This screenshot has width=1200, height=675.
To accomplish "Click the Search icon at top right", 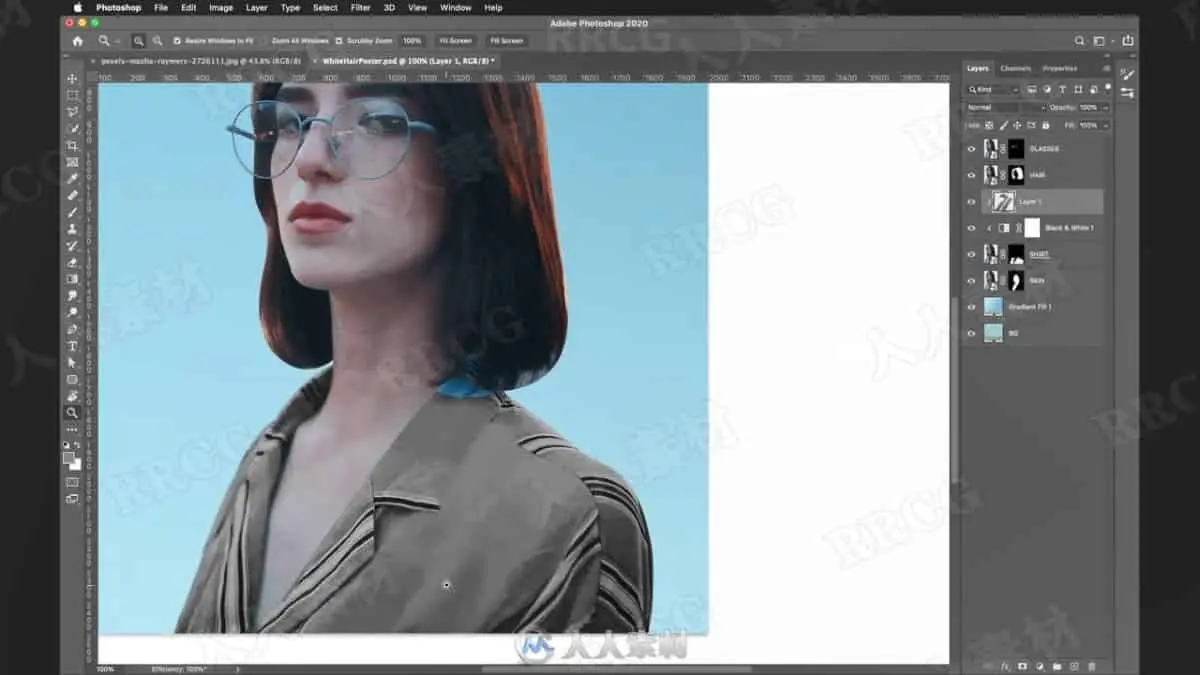I will tap(1079, 41).
